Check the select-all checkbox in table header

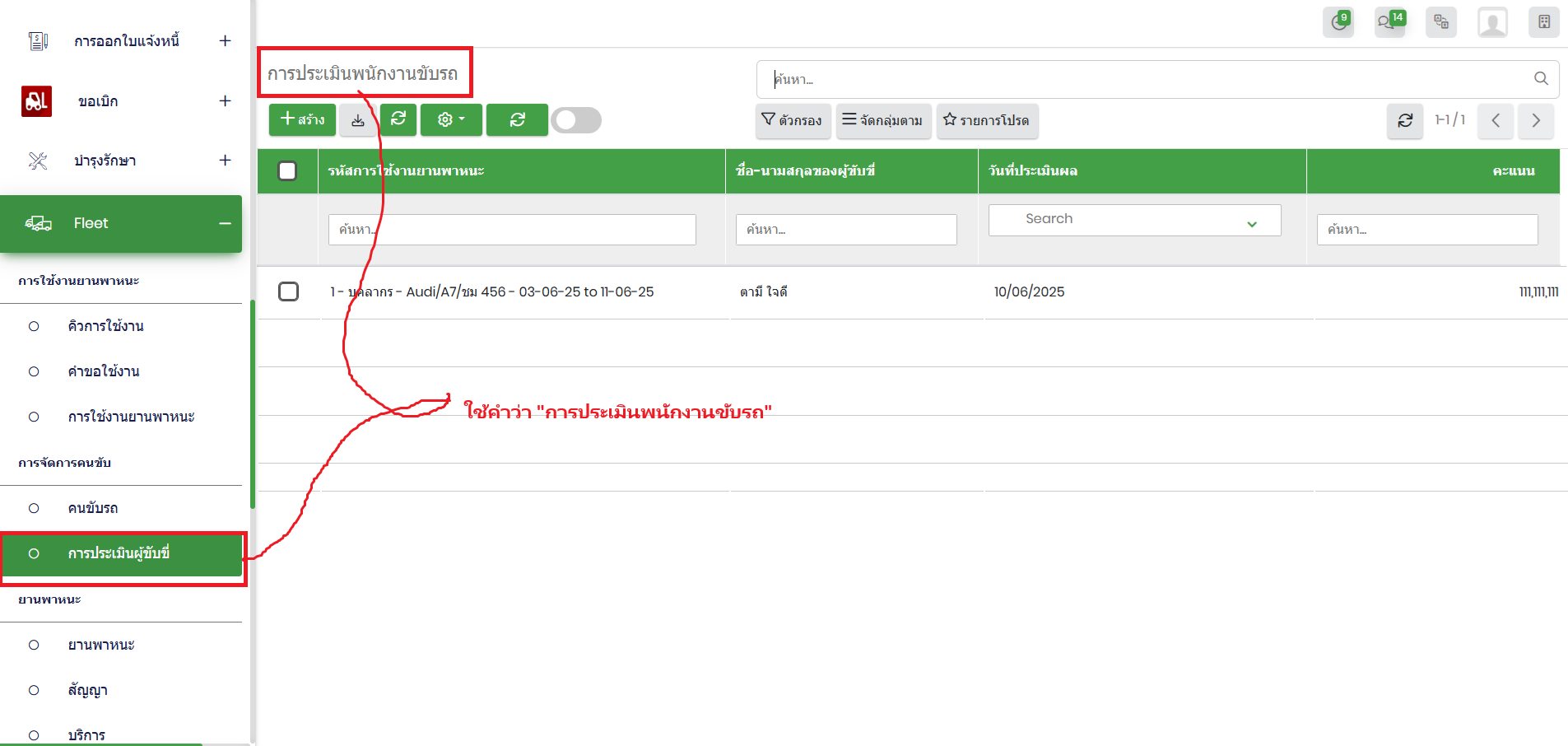click(287, 171)
